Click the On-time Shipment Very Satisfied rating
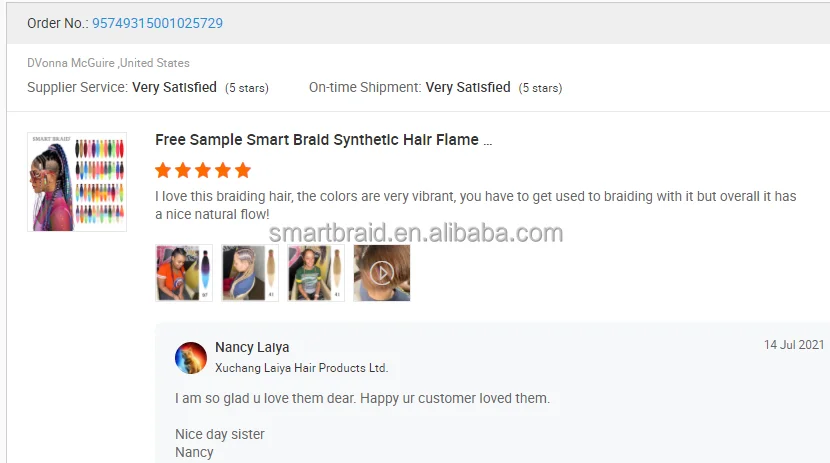This screenshot has height=463, width=830. pyautogui.click(x=468, y=87)
